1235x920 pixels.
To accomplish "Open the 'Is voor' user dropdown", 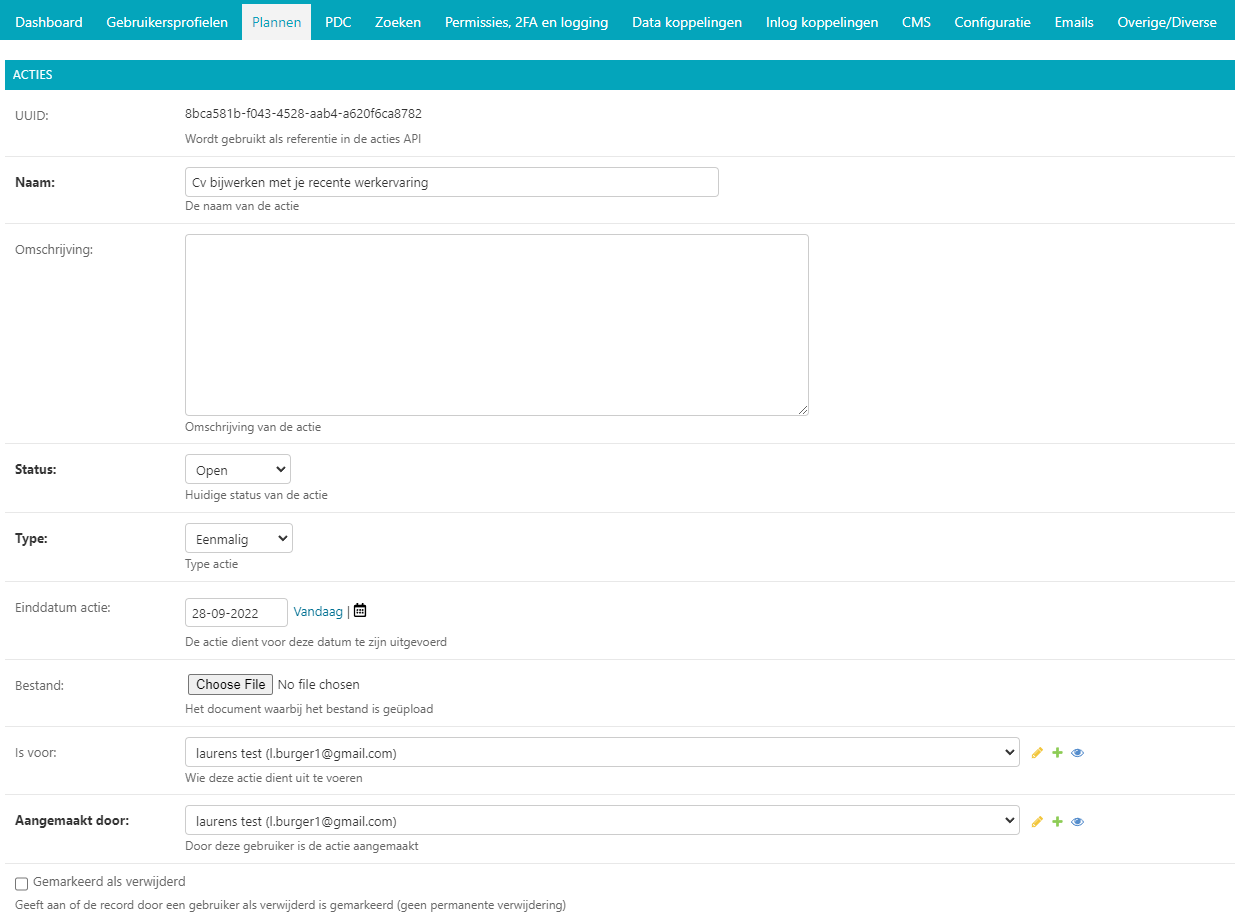I will 601,753.
